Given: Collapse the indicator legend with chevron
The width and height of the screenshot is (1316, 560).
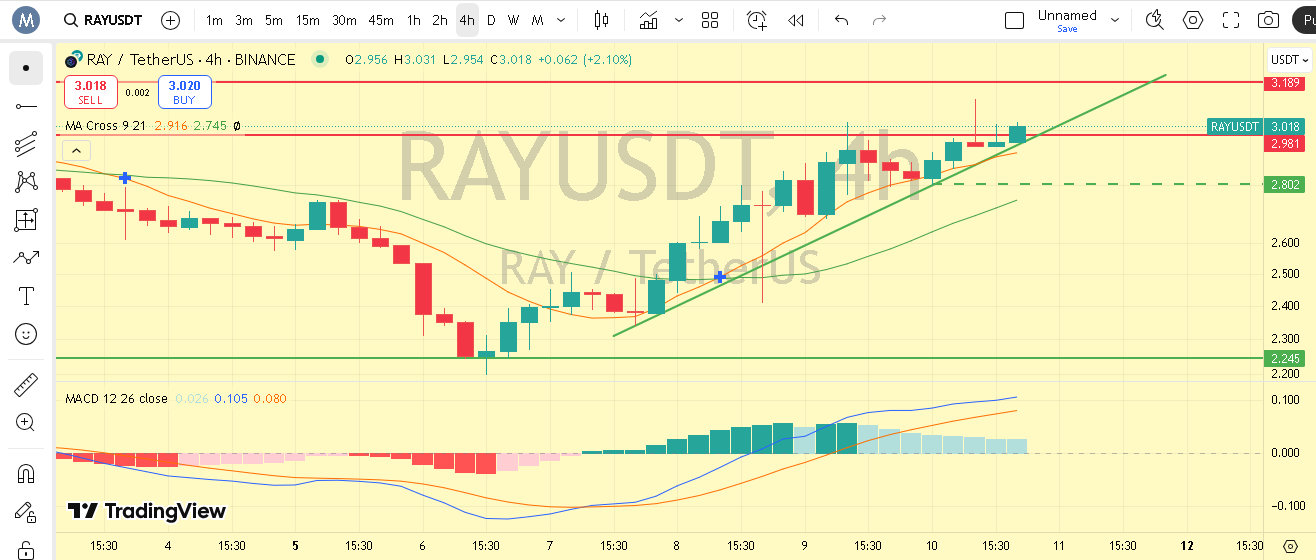Looking at the screenshot, I should [78, 151].
